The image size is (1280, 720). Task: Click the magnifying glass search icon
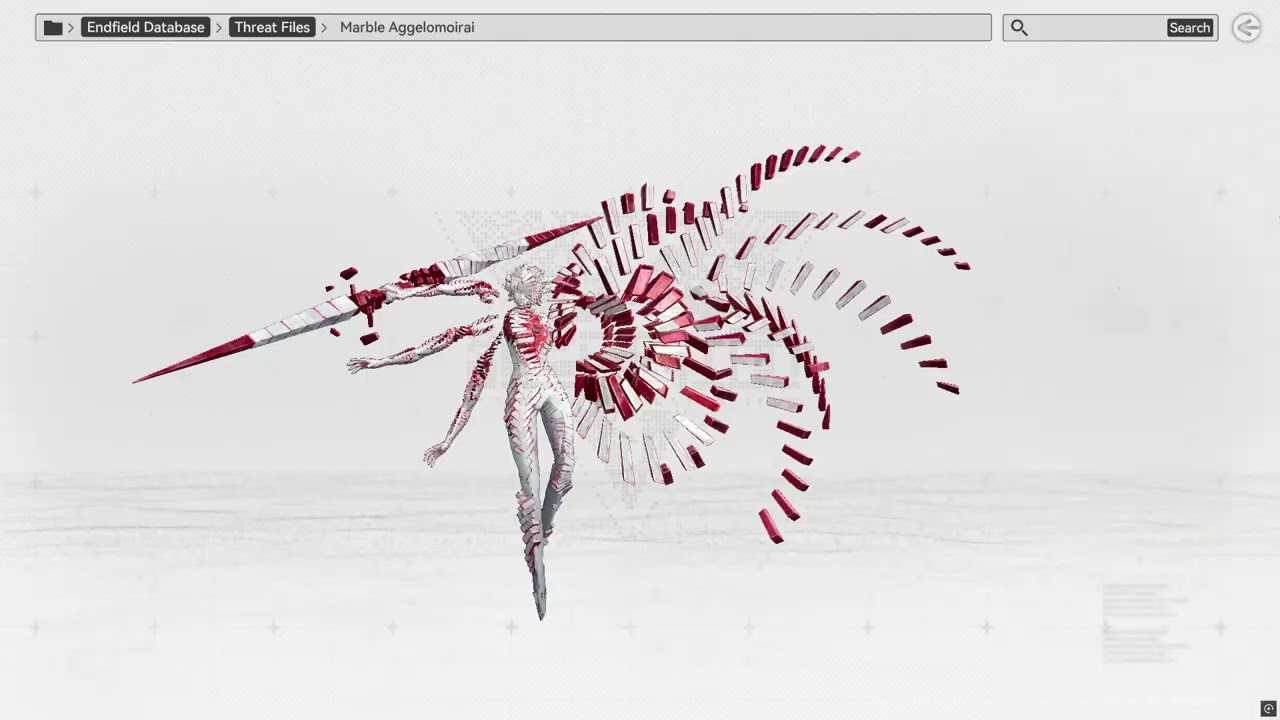pos(1019,28)
